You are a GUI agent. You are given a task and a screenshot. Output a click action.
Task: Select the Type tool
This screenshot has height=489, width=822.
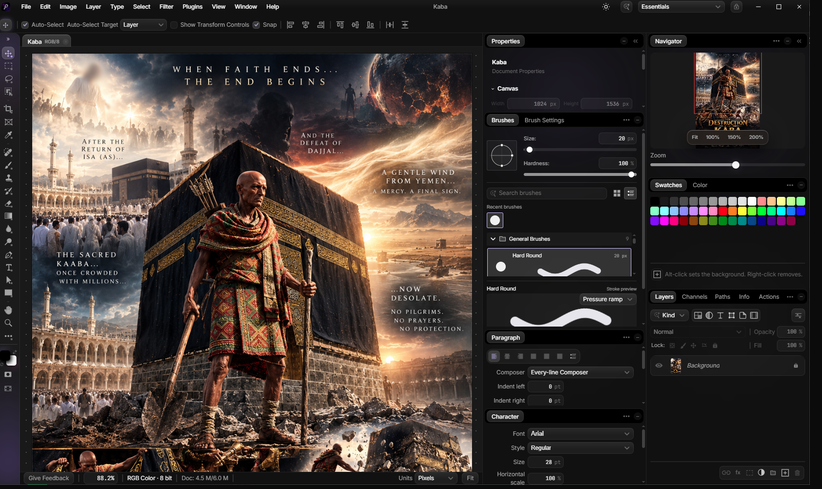coord(8,267)
